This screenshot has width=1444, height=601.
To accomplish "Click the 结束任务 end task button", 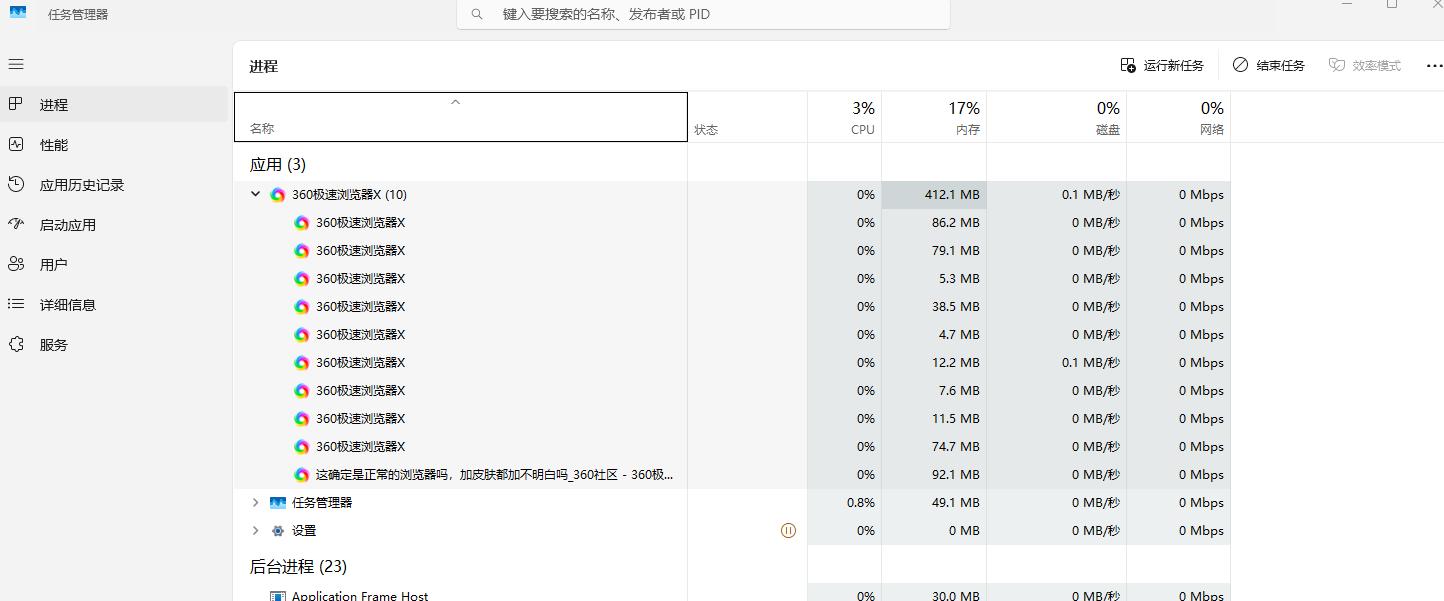I will [1269, 65].
